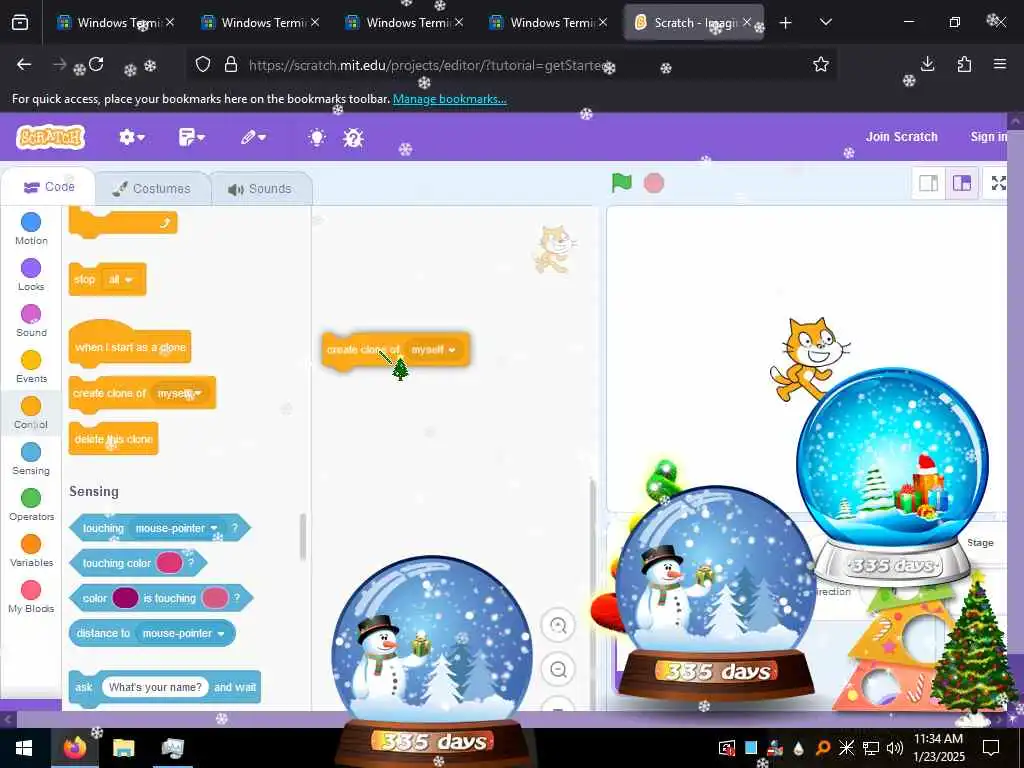Select the Sensing block category
Screen dimensions: 1024x768
(31, 458)
